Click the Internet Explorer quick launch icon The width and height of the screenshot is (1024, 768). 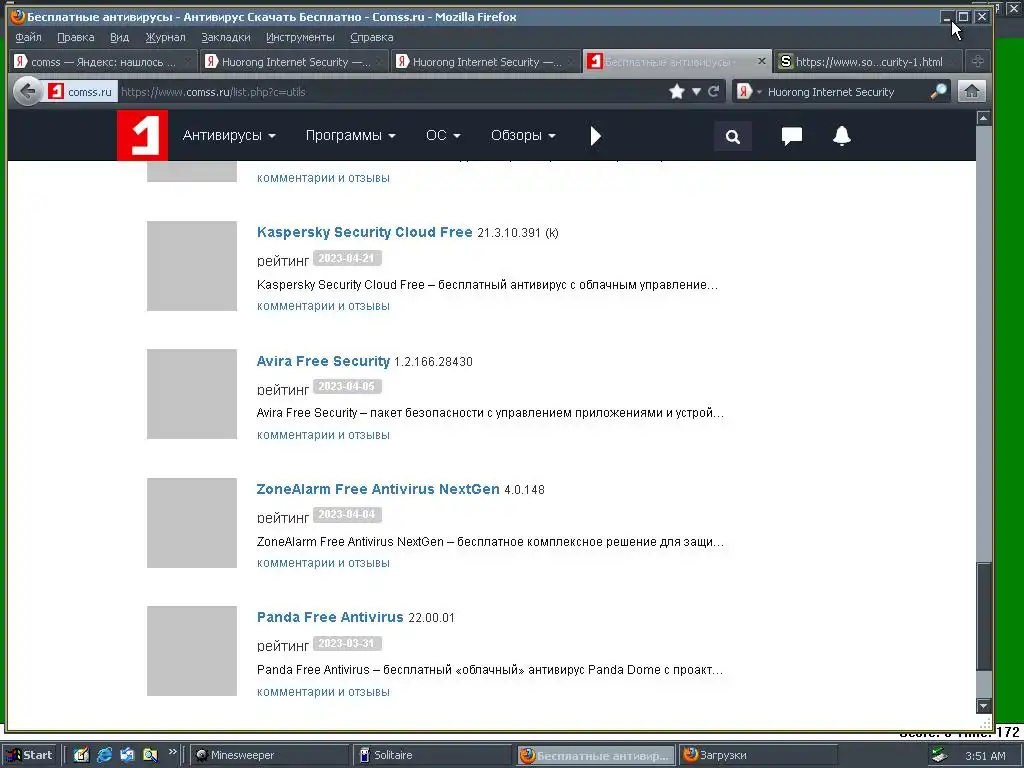coord(104,755)
